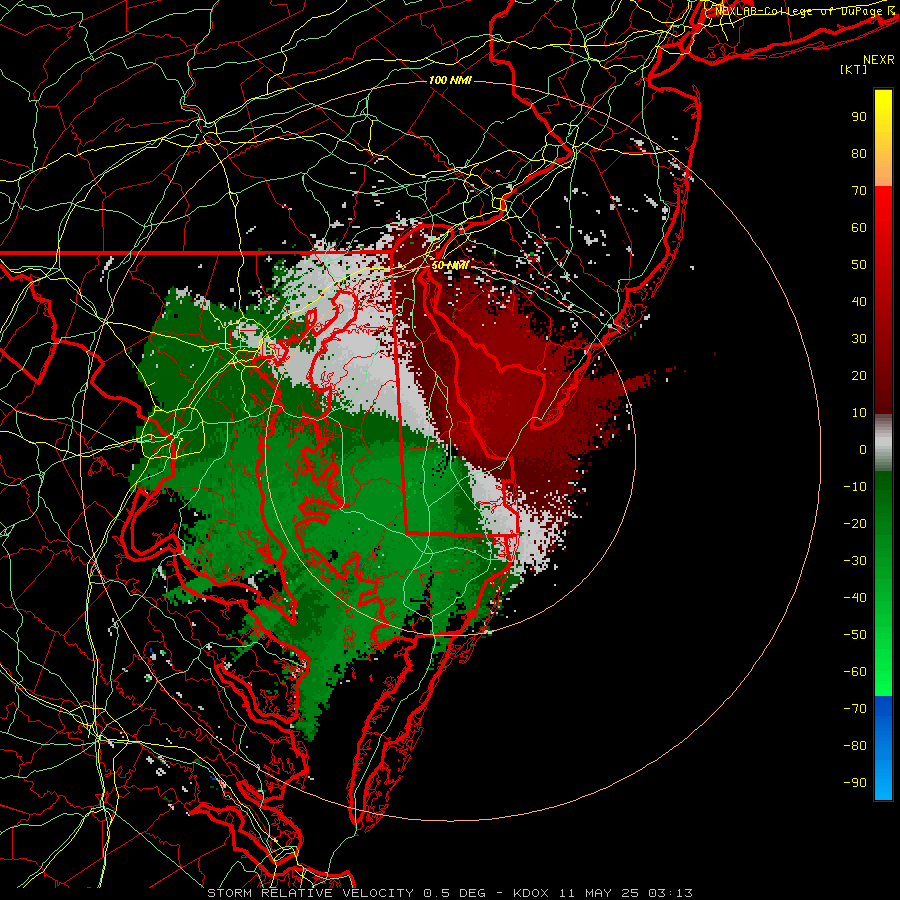This screenshot has width=900, height=900.
Task: Click the 100 NMI range ring label
Action: click(x=450, y=80)
